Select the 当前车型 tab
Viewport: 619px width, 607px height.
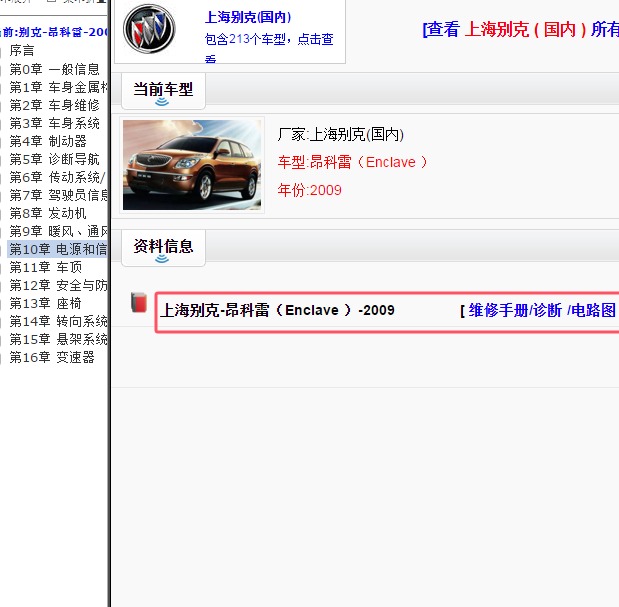coord(163,91)
